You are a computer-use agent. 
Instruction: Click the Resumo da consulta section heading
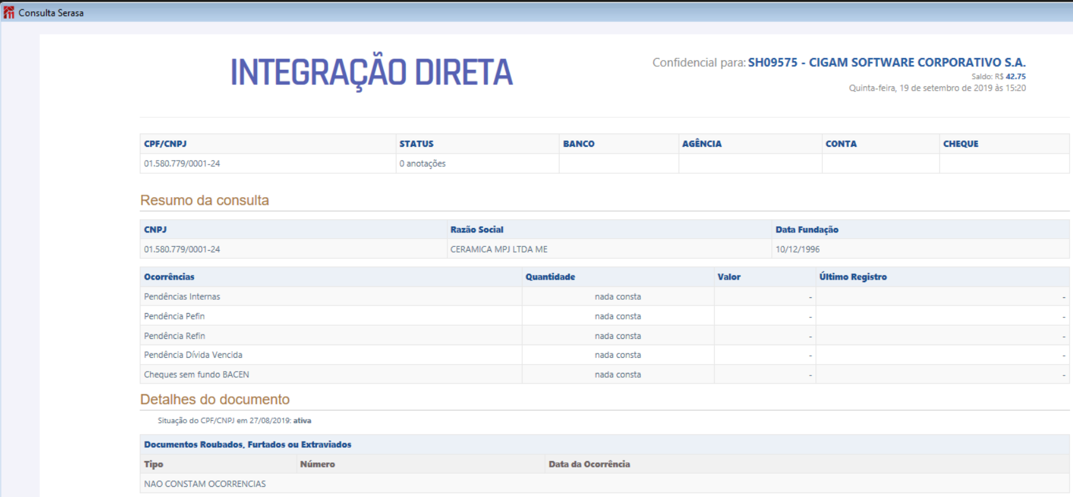[205, 201]
